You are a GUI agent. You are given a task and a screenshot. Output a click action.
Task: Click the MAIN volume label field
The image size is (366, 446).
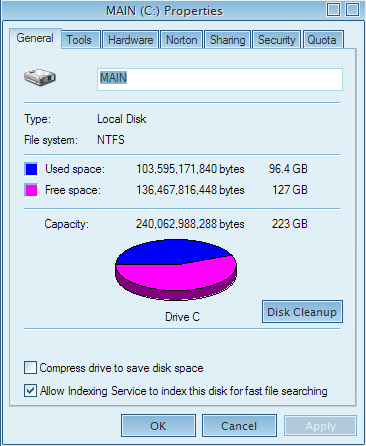tap(220, 79)
